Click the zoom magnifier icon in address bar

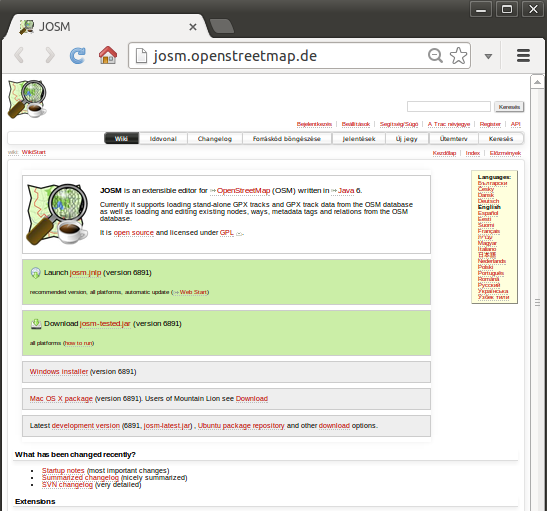click(435, 55)
